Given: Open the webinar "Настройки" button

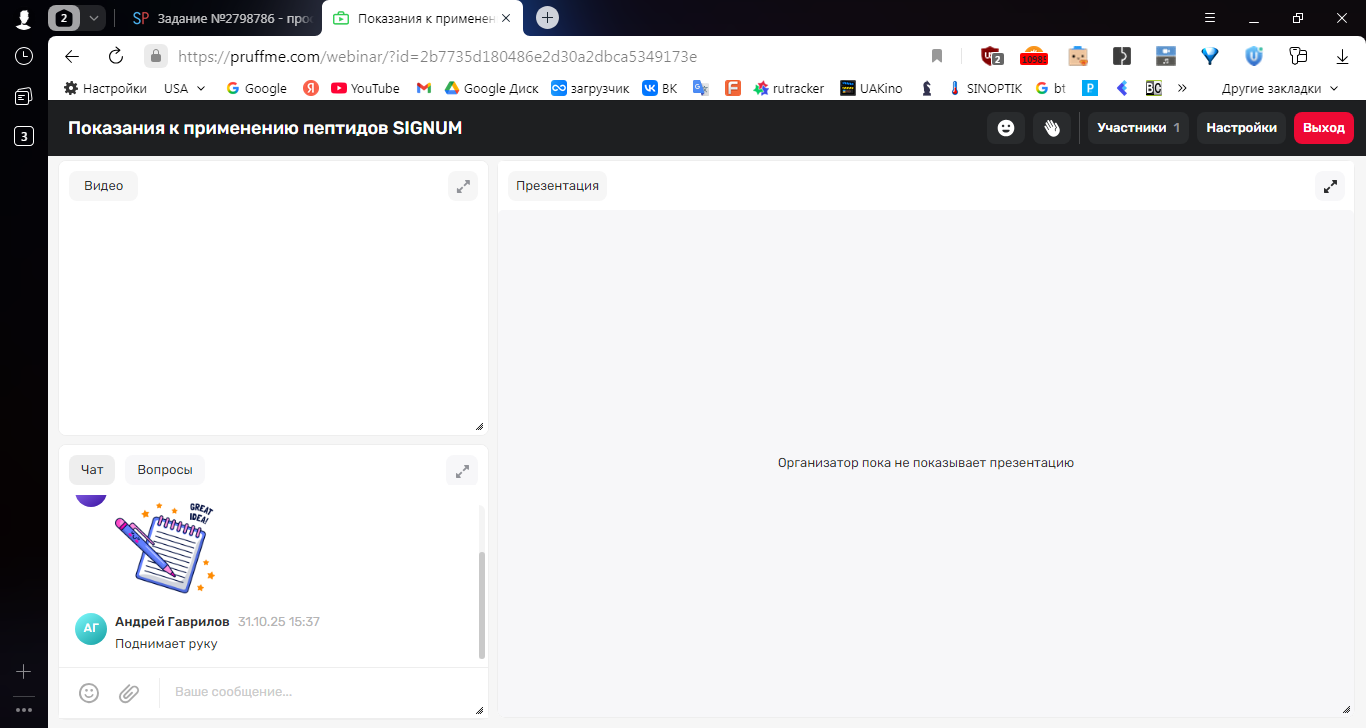Looking at the screenshot, I should pyautogui.click(x=1241, y=128).
